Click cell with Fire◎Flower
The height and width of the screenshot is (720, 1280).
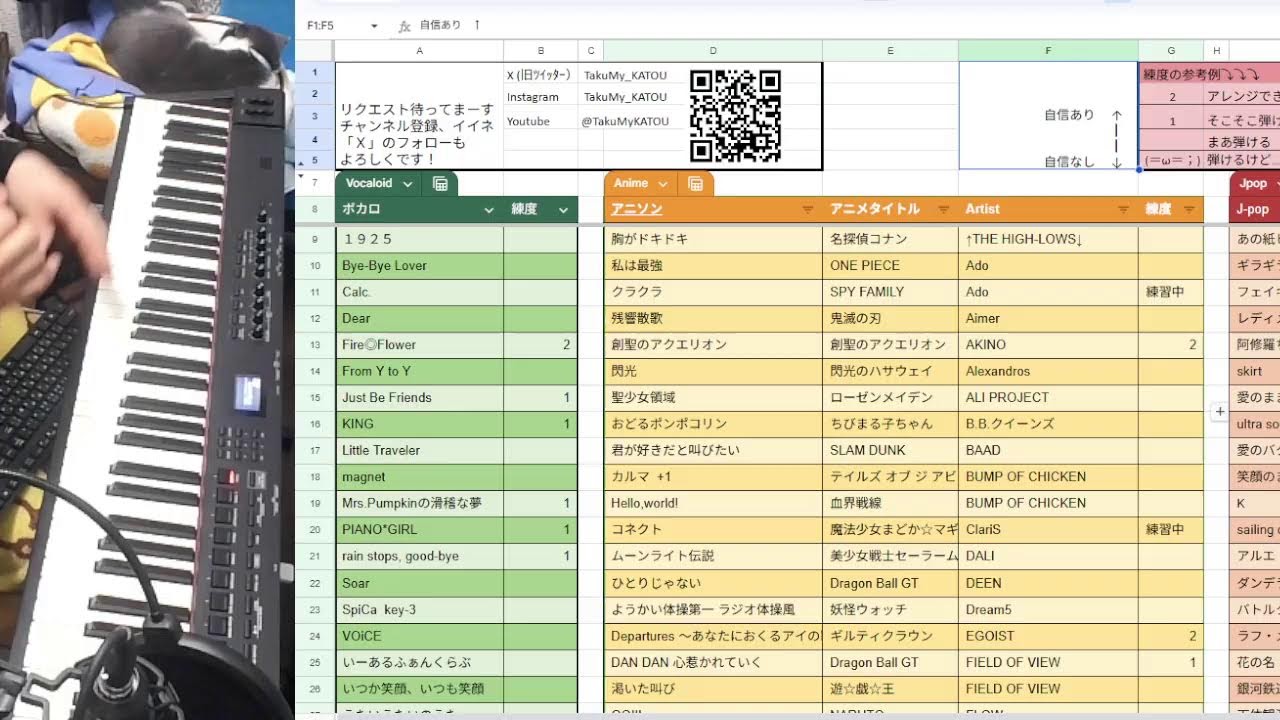pos(419,345)
